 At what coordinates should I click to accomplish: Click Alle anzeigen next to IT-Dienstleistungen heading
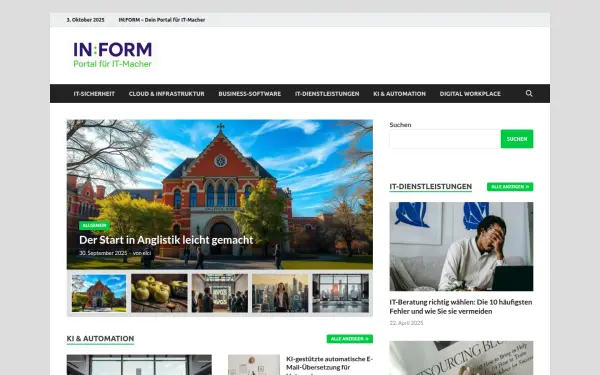click(x=510, y=187)
